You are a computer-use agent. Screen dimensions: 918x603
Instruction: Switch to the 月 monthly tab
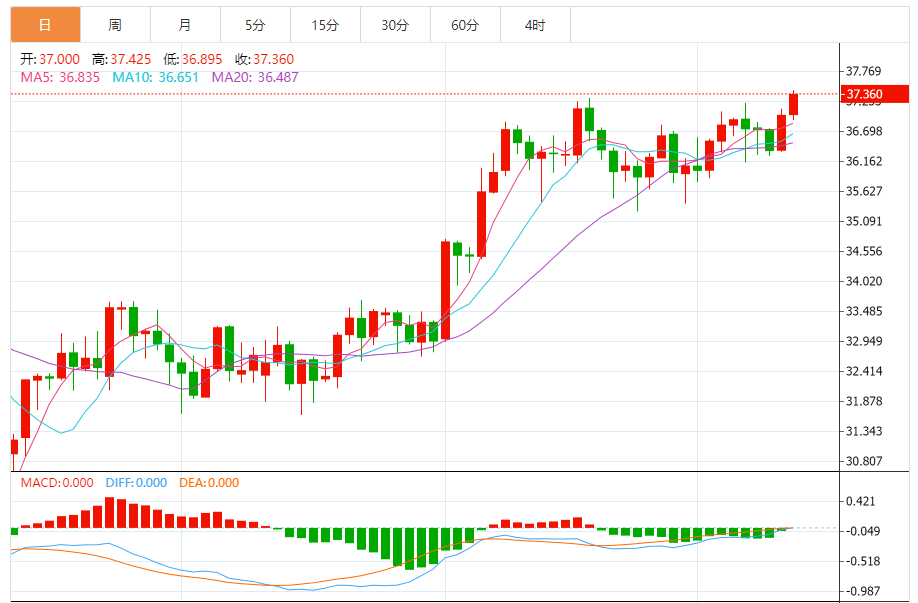pos(185,25)
